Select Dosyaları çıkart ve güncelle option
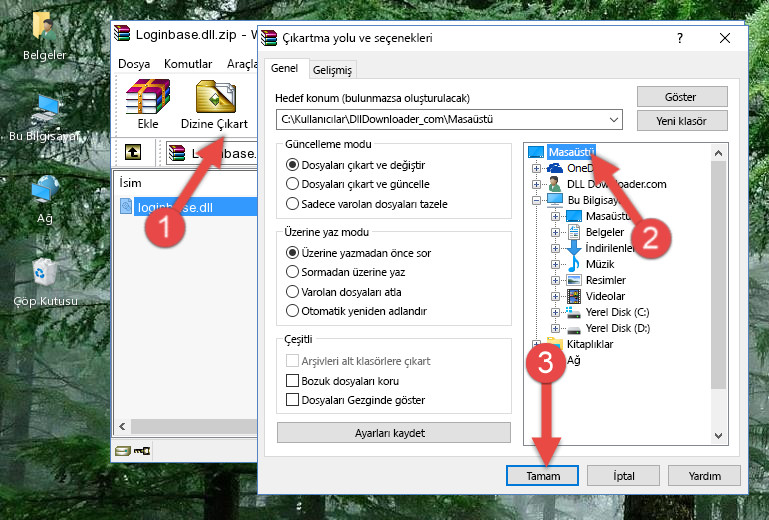Screen dimensions: 769x520 pyautogui.click(x=292, y=184)
